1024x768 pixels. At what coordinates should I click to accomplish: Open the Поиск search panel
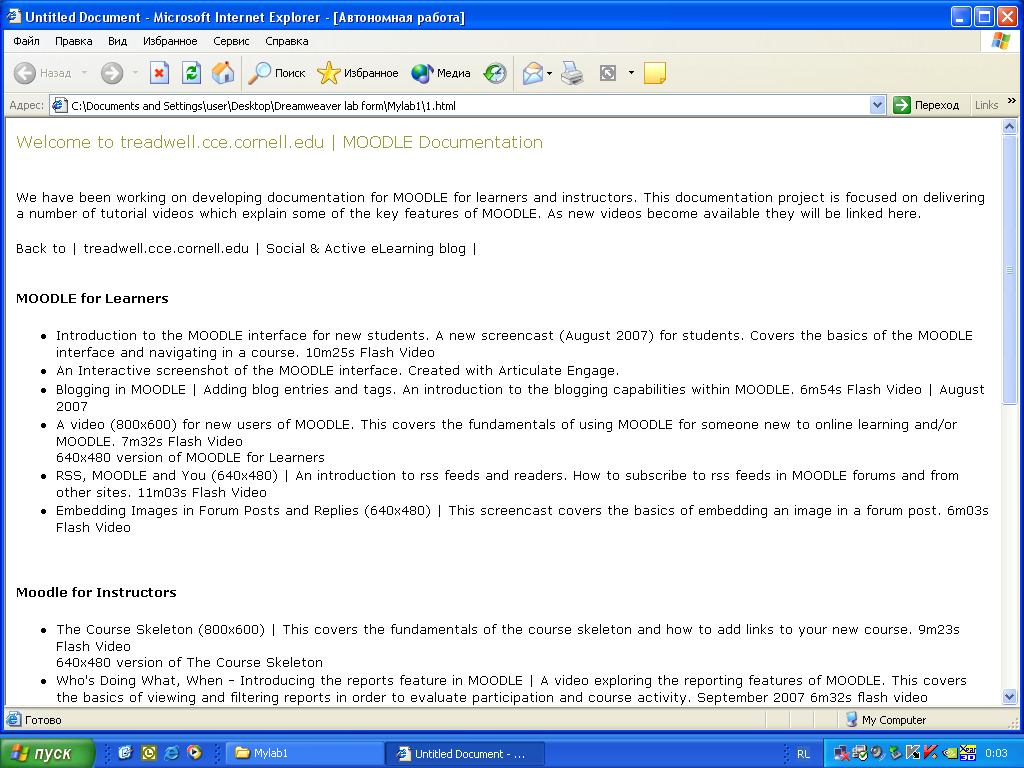tap(277, 73)
